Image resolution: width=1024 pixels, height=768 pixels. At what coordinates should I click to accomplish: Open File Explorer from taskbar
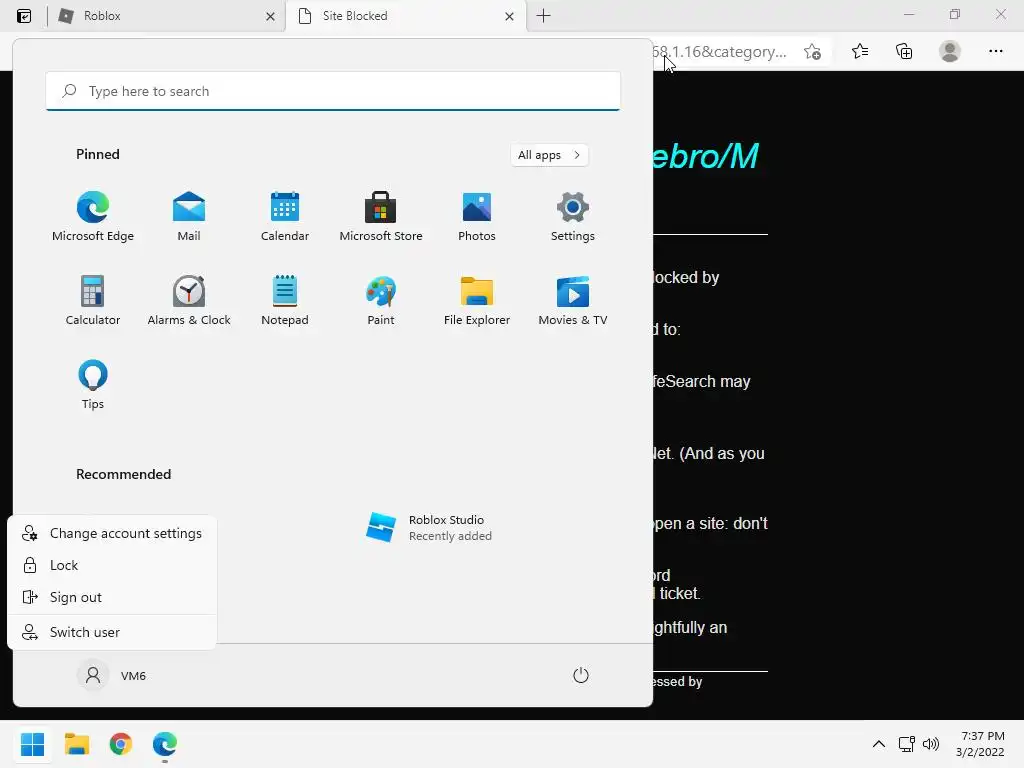click(x=77, y=744)
